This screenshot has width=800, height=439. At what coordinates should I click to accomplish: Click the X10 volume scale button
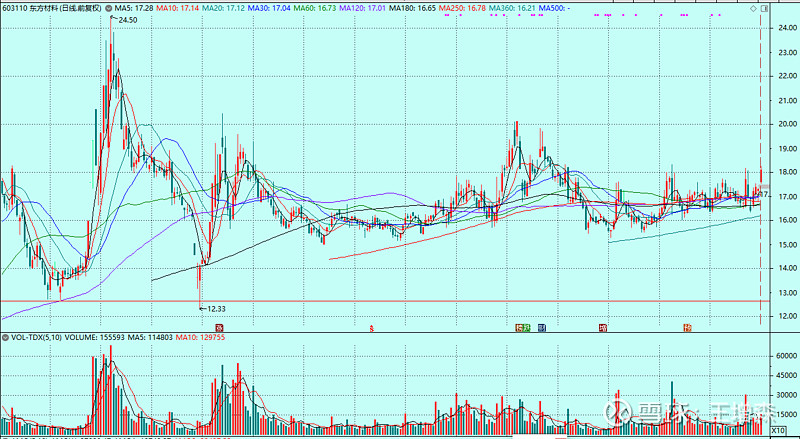coord(778,430)
